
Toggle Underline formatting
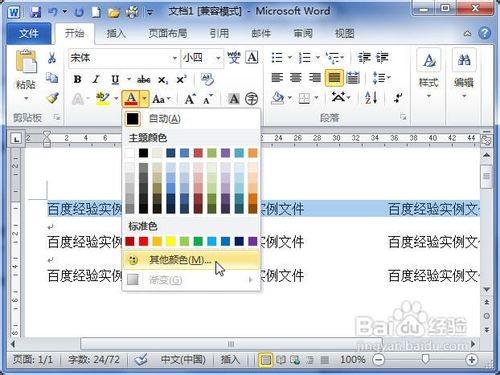click(115, 80)
